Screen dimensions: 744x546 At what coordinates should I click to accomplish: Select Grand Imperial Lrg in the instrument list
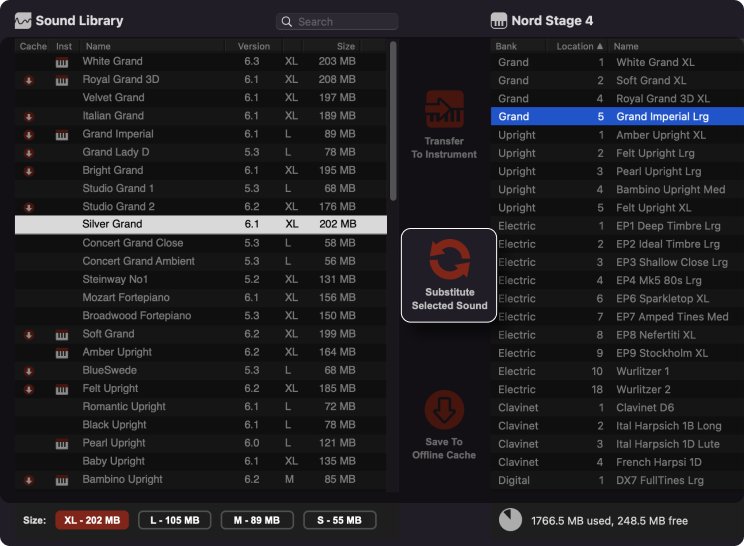point(617,116)
